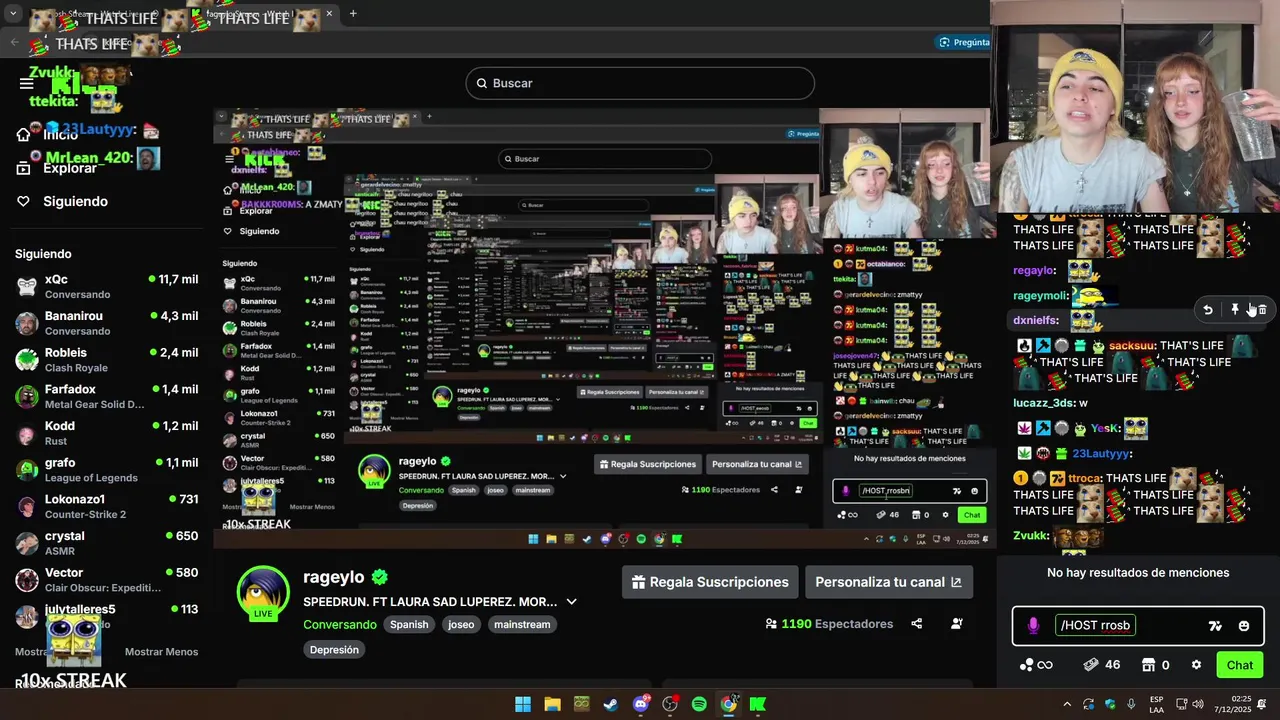The image size is (1280, 720).
Task: Open Steam from the taskbar
Action: pos(610,704)
